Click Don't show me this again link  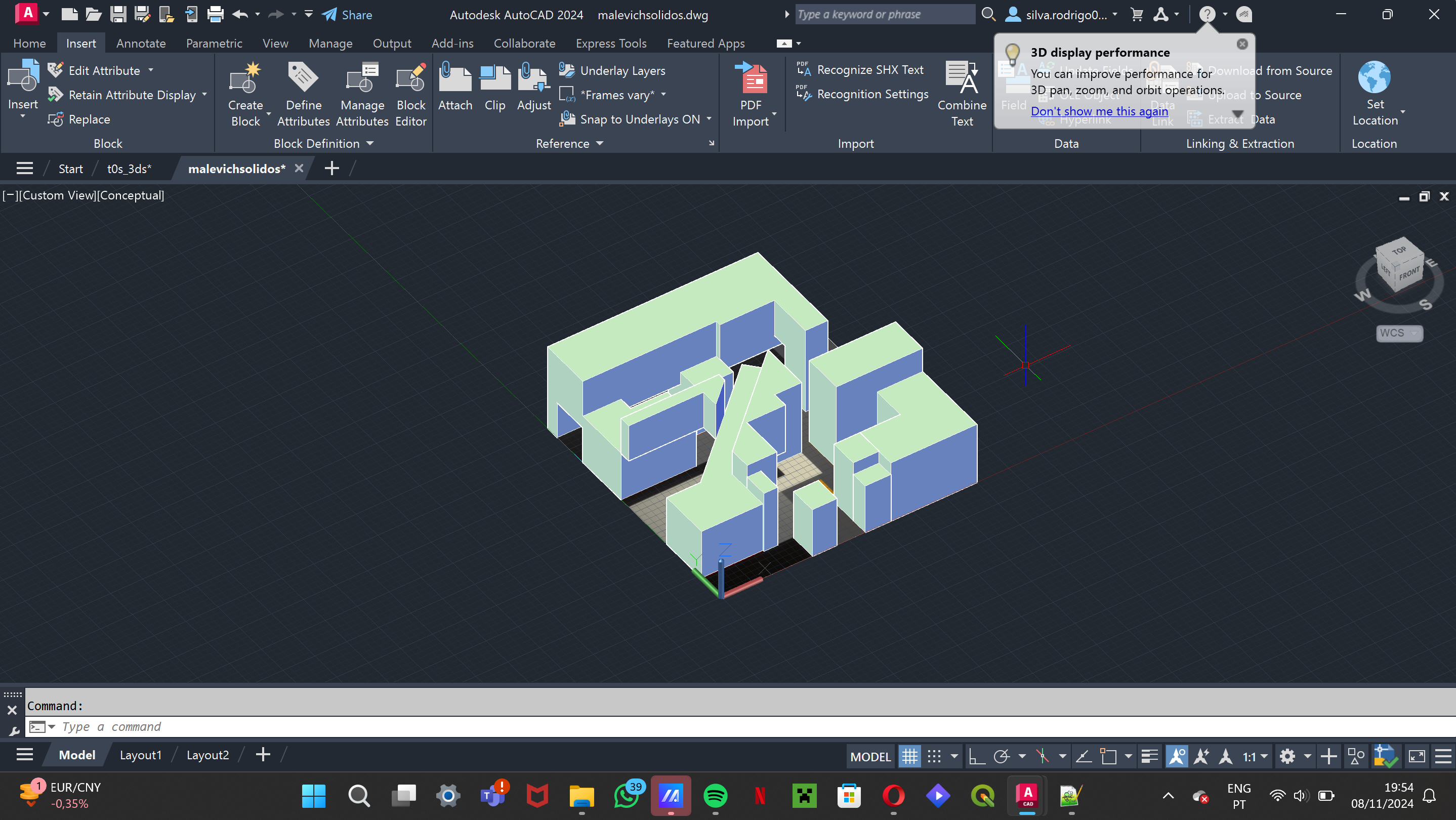[x=1099, y=111]
